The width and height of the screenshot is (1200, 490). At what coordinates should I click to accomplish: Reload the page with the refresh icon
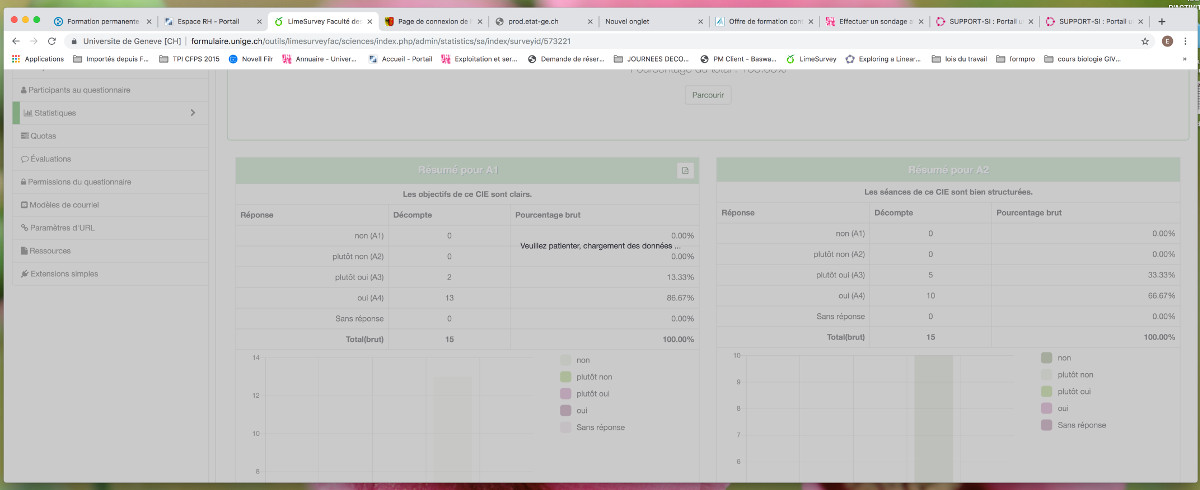click(x=51, y=41)
